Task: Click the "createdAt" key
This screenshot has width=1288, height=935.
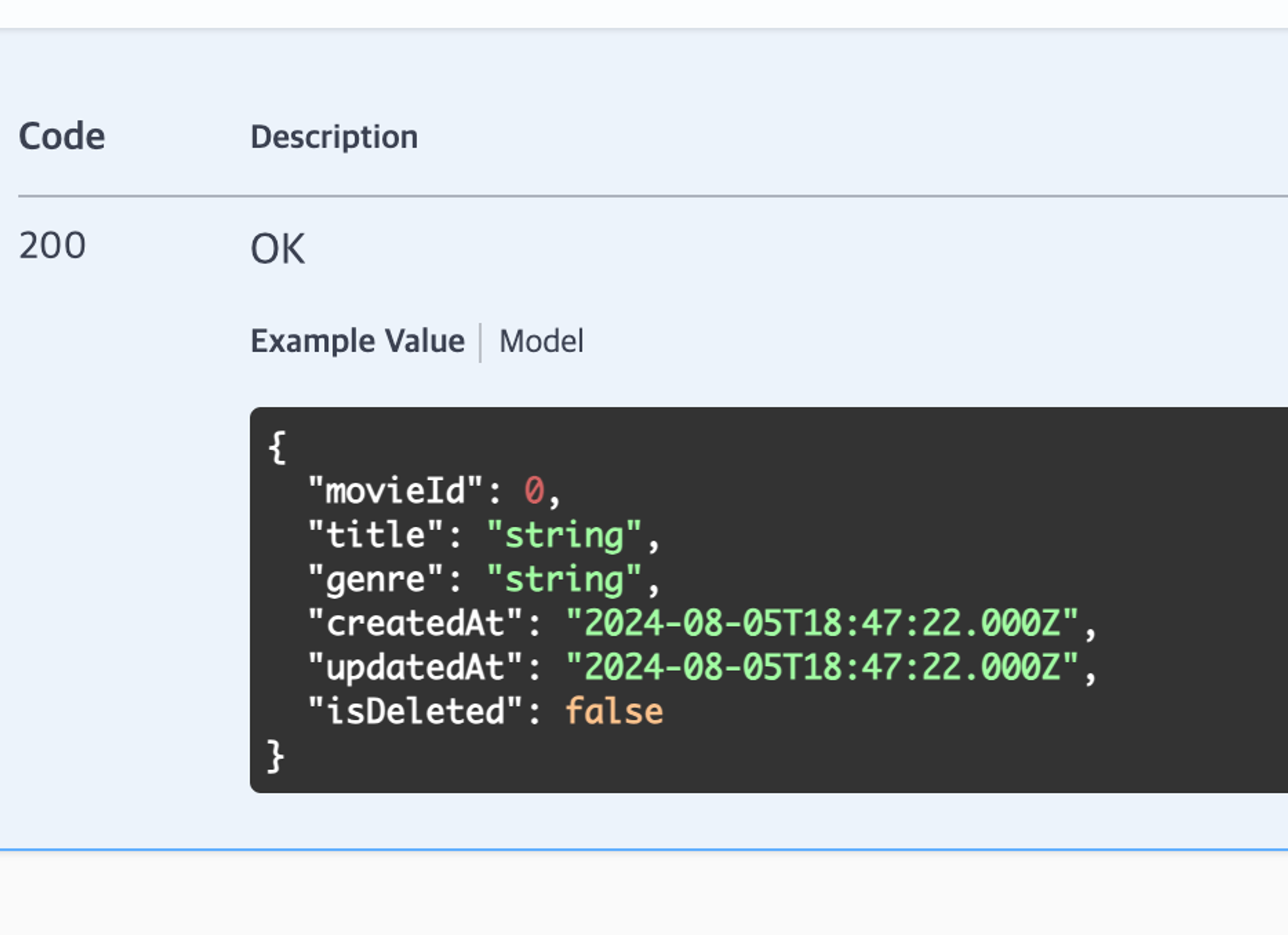Action: [x=415, y=623]
